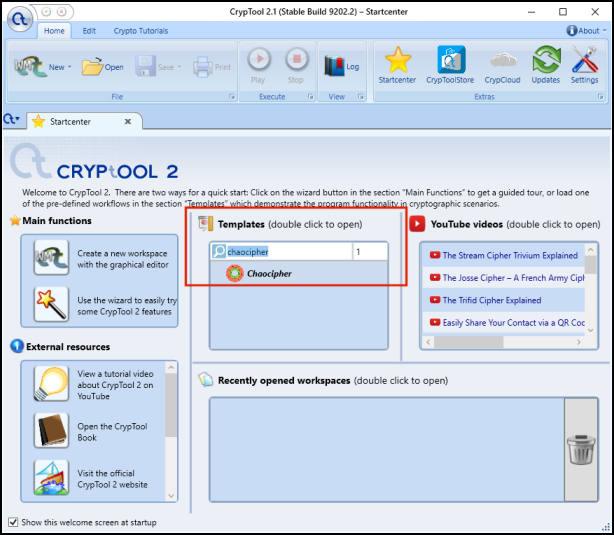Open the tab list dropdown beside Startcenter tab
614x535 pixels.
click(x=12, y=119)
